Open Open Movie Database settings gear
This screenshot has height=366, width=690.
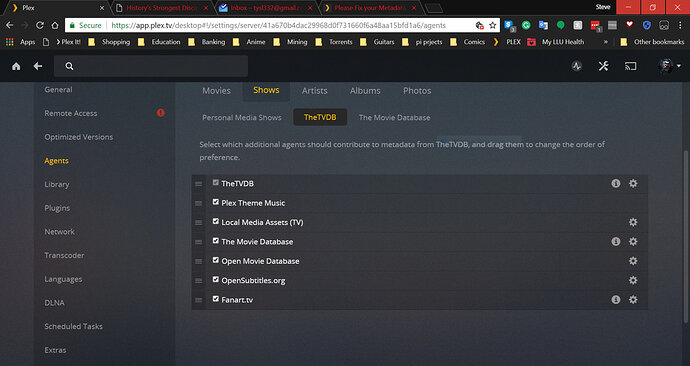[x=633, y=261]
